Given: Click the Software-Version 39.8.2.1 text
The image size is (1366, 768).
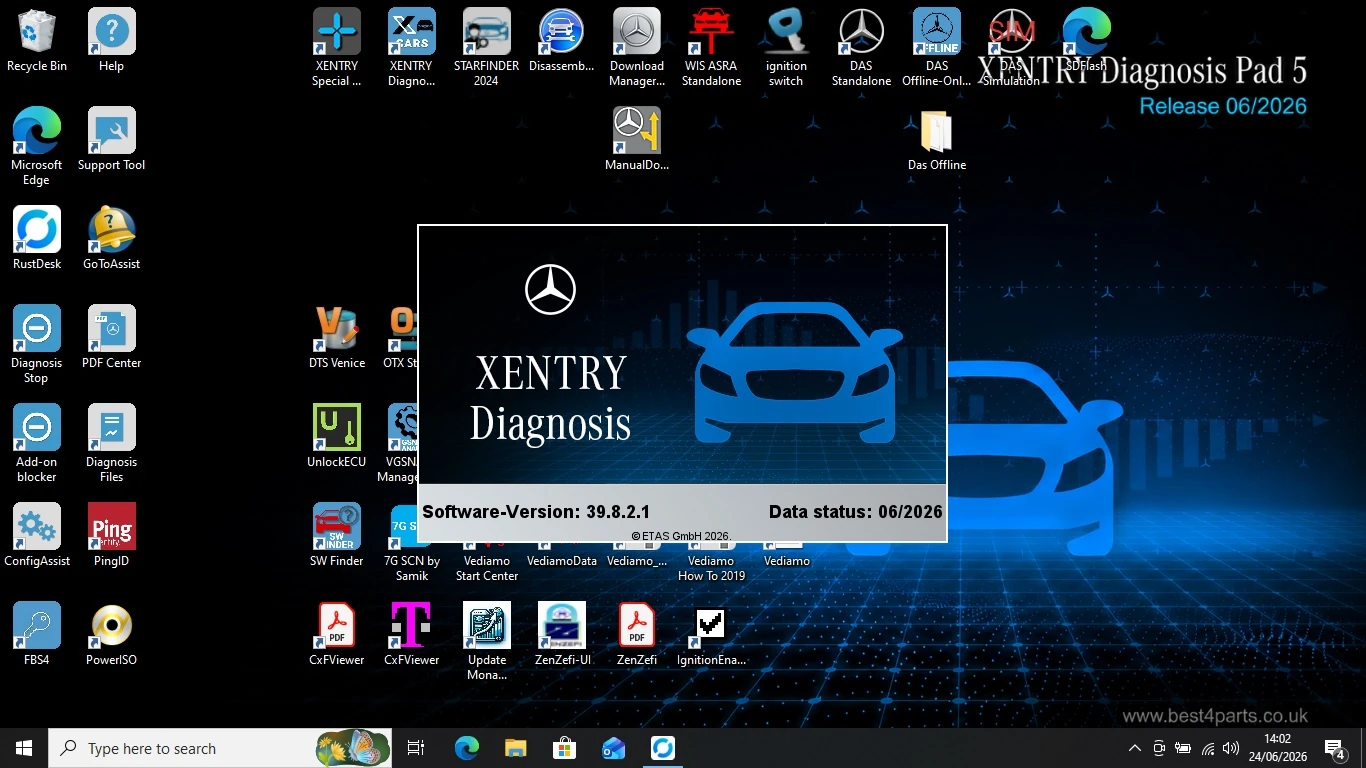Looking at the screenshot, I should pos(536,511).
